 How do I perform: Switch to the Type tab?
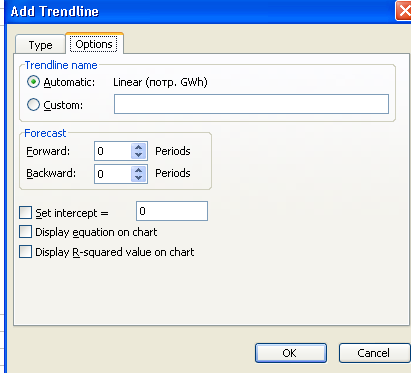[40, 44]
